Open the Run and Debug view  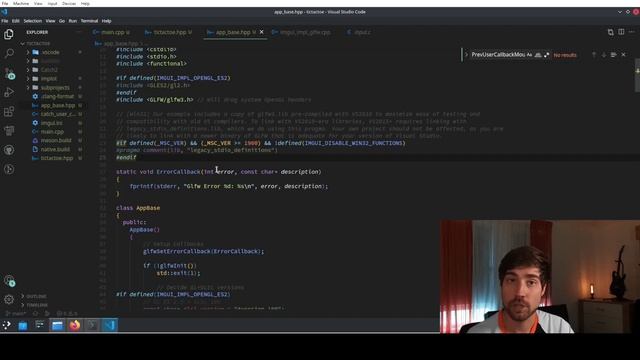point(9,92)
